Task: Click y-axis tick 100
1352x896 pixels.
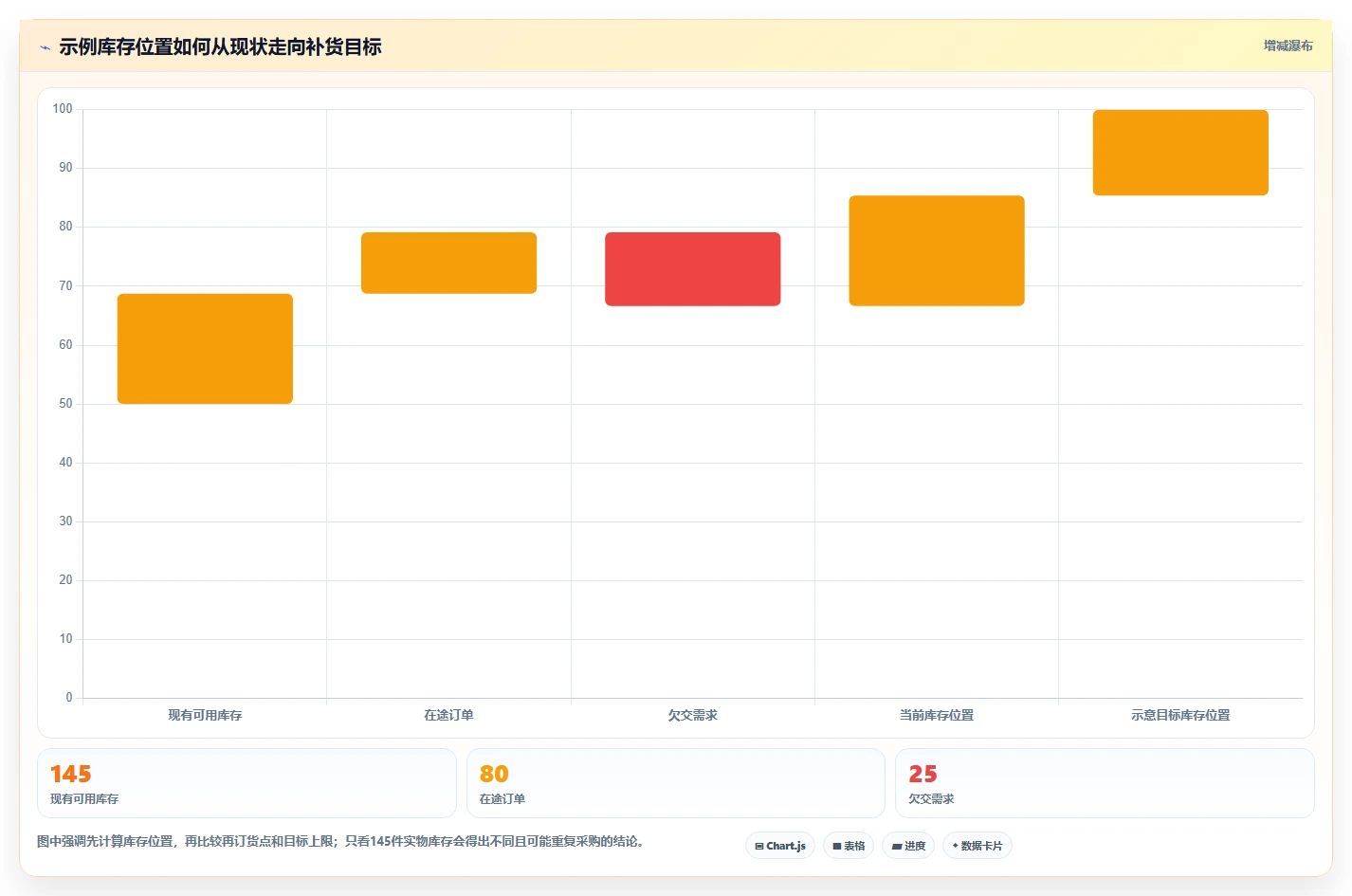Action: 63,109
